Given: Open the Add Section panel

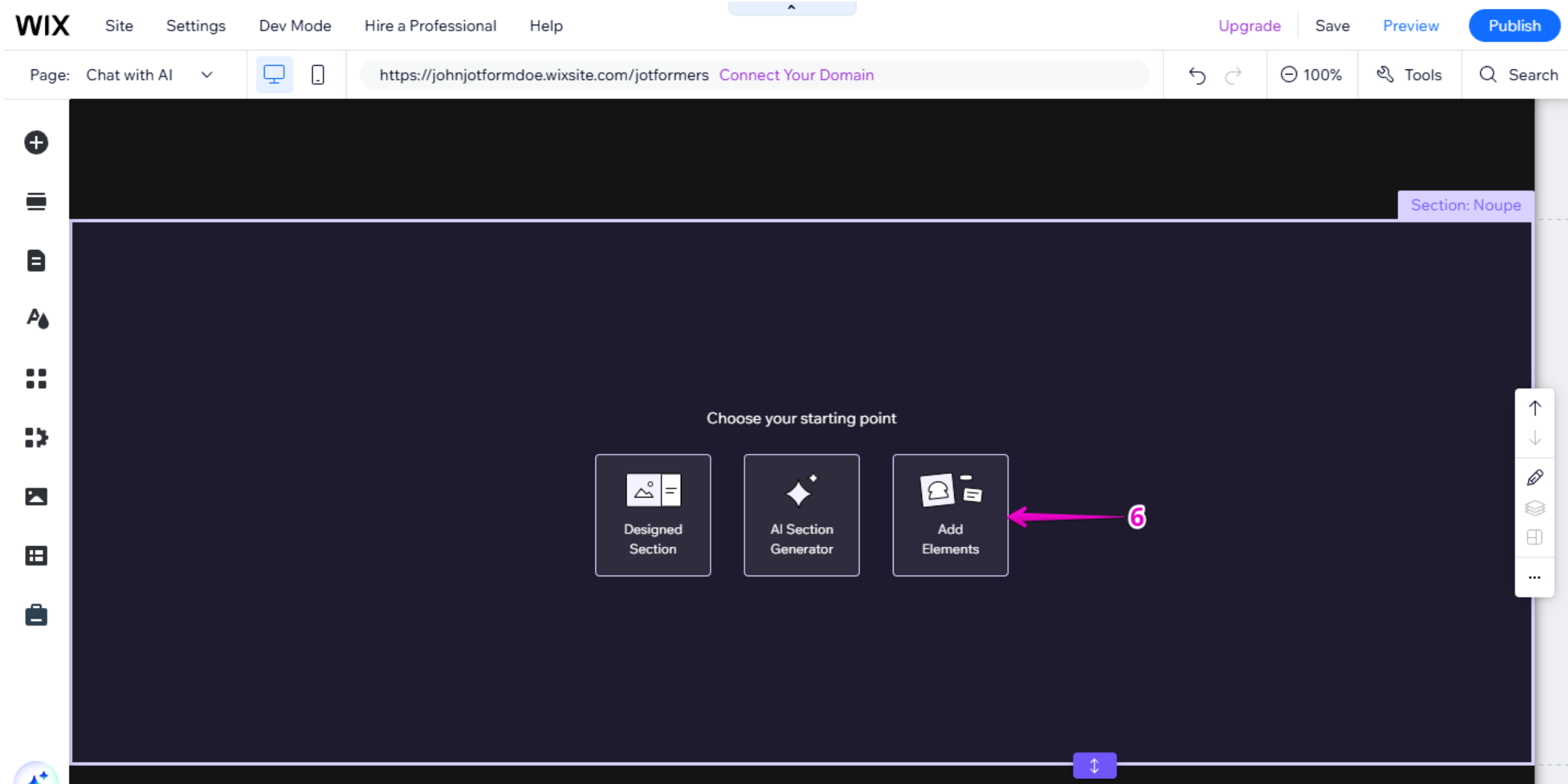Looking at the screenshot, I should point(36,201).
